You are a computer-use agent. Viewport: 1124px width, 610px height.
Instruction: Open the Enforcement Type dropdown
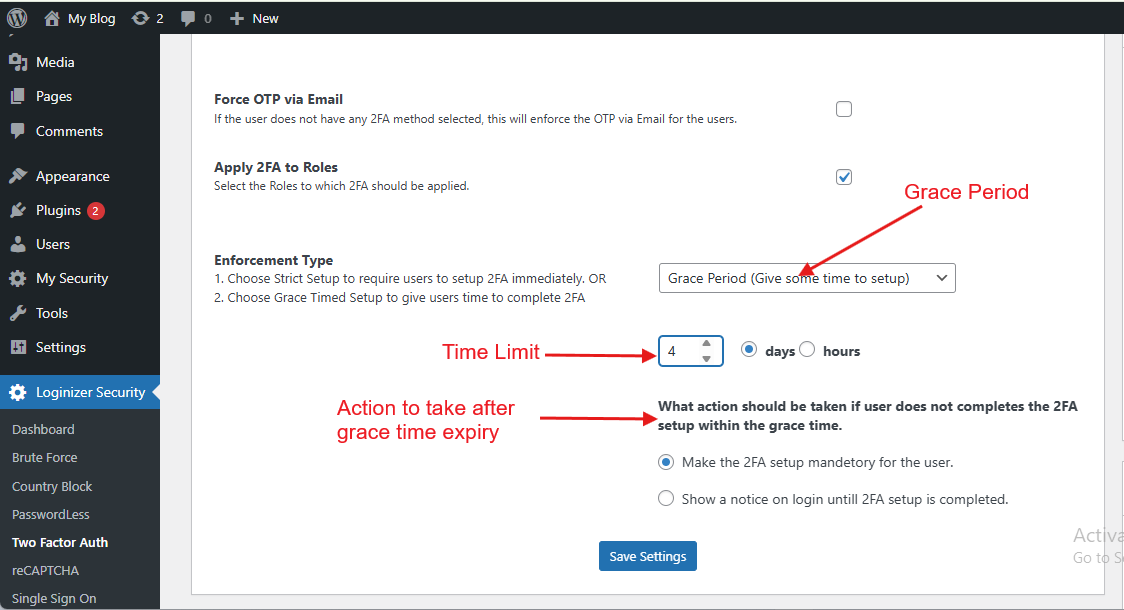807,277
